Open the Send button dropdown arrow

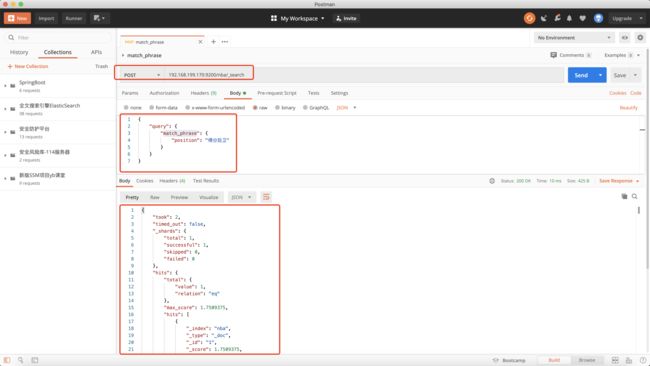pos(600,75)
